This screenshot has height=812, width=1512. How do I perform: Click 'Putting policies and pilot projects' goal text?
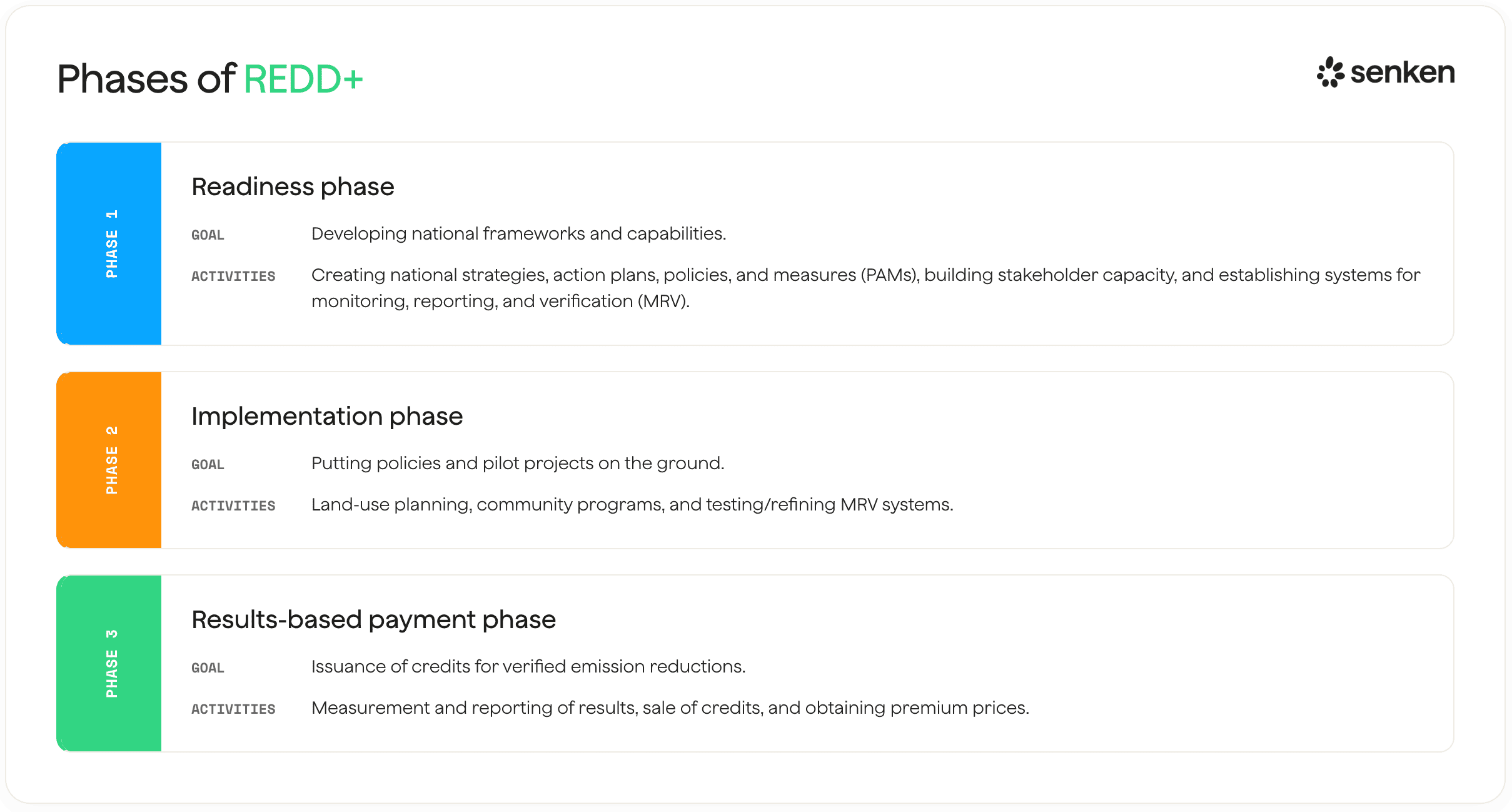518,464
